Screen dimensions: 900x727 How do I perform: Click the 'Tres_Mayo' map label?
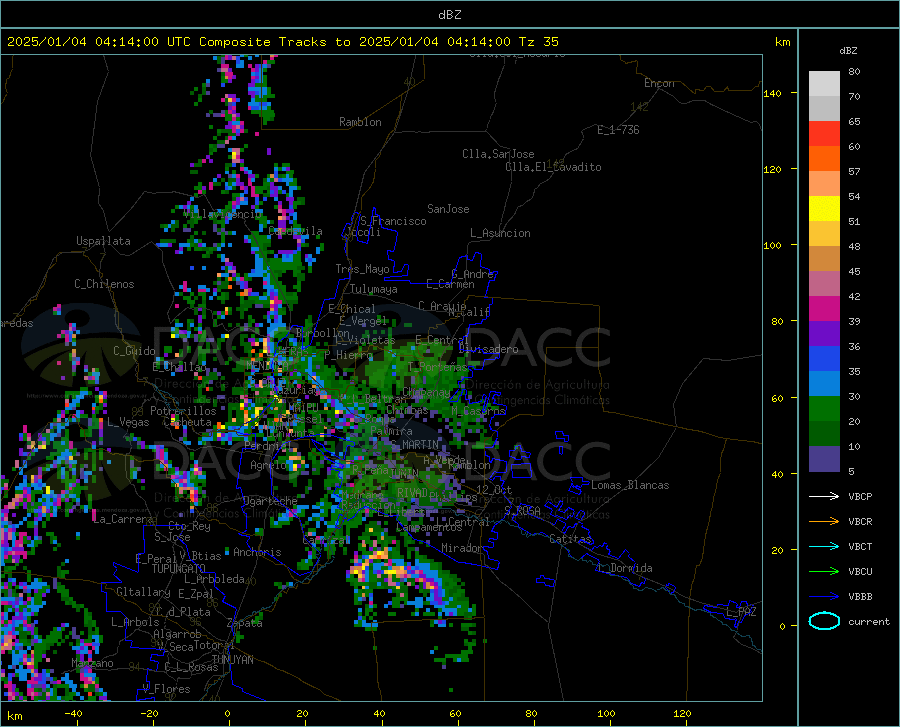pos(362,269)
